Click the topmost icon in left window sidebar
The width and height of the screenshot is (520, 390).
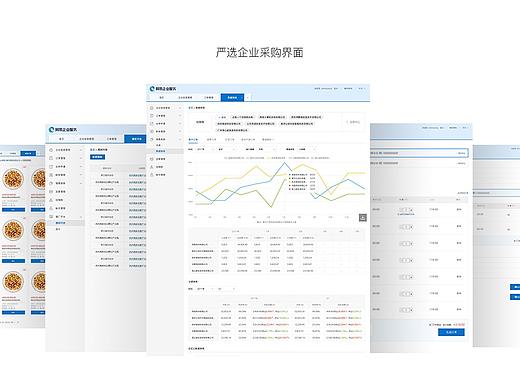coord(51,150)
